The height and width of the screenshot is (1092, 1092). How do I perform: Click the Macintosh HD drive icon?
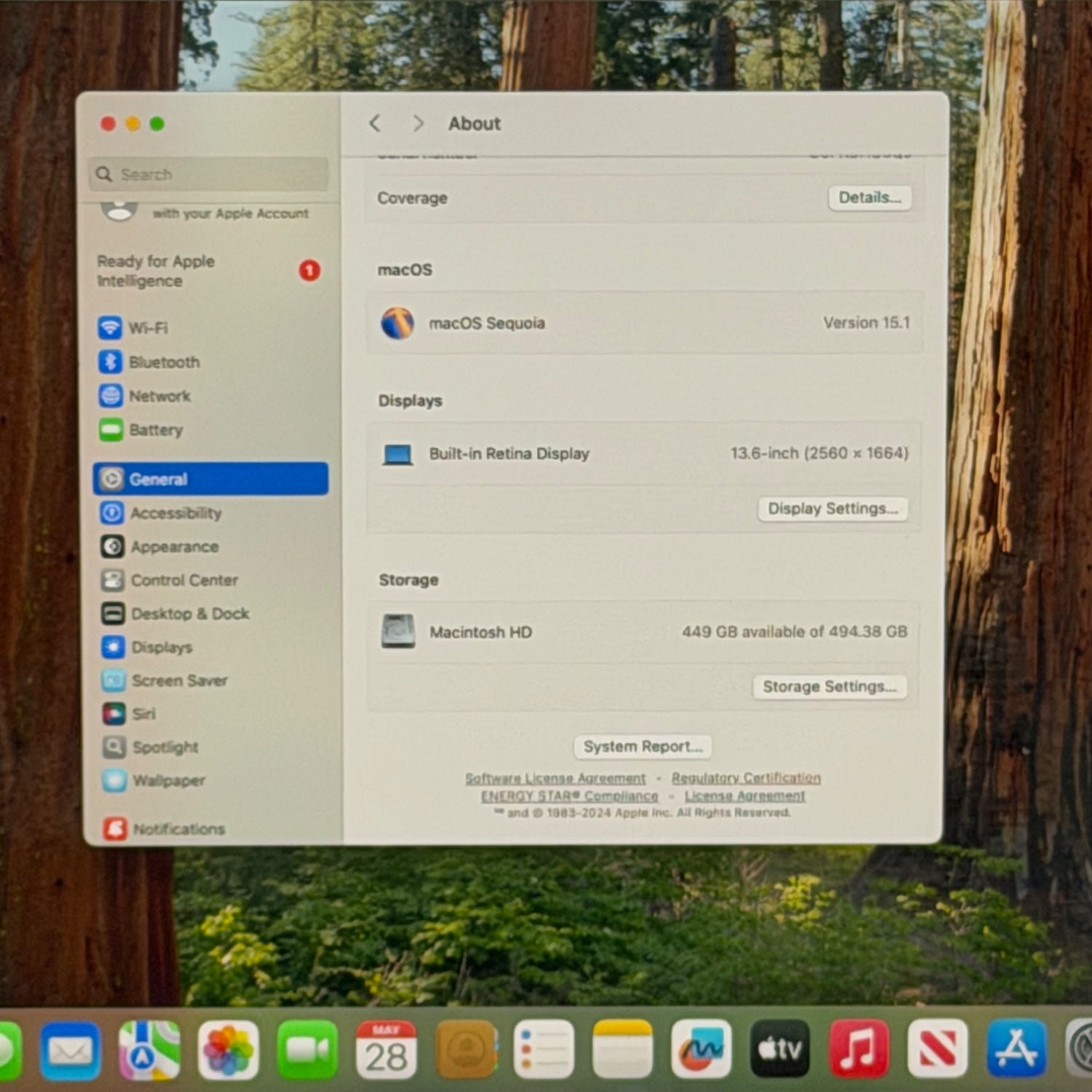[x=398, y=631]
